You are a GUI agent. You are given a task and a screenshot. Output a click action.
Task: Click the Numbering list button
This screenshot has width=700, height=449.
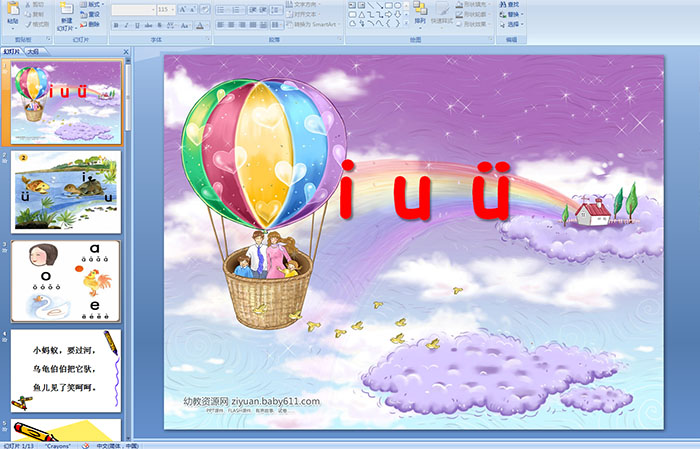(x=238, y=10)
